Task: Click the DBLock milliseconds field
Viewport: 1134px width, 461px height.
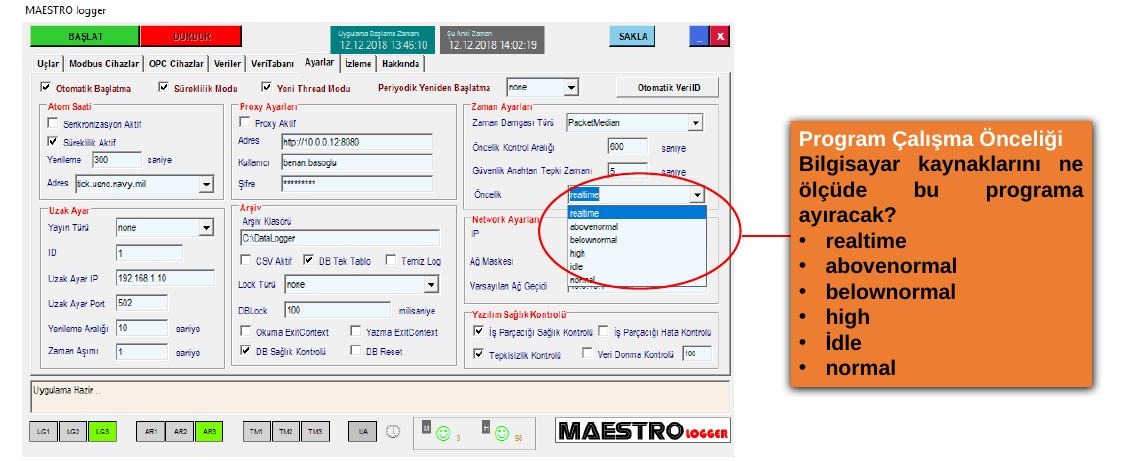Action: [337, 310]
